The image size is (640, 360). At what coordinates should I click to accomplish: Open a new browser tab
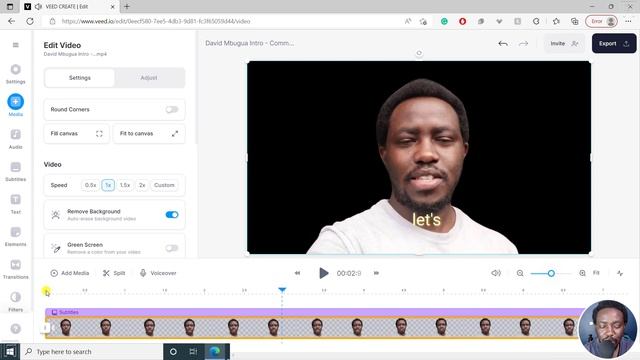pyautogui.click(x=127, y=7)
